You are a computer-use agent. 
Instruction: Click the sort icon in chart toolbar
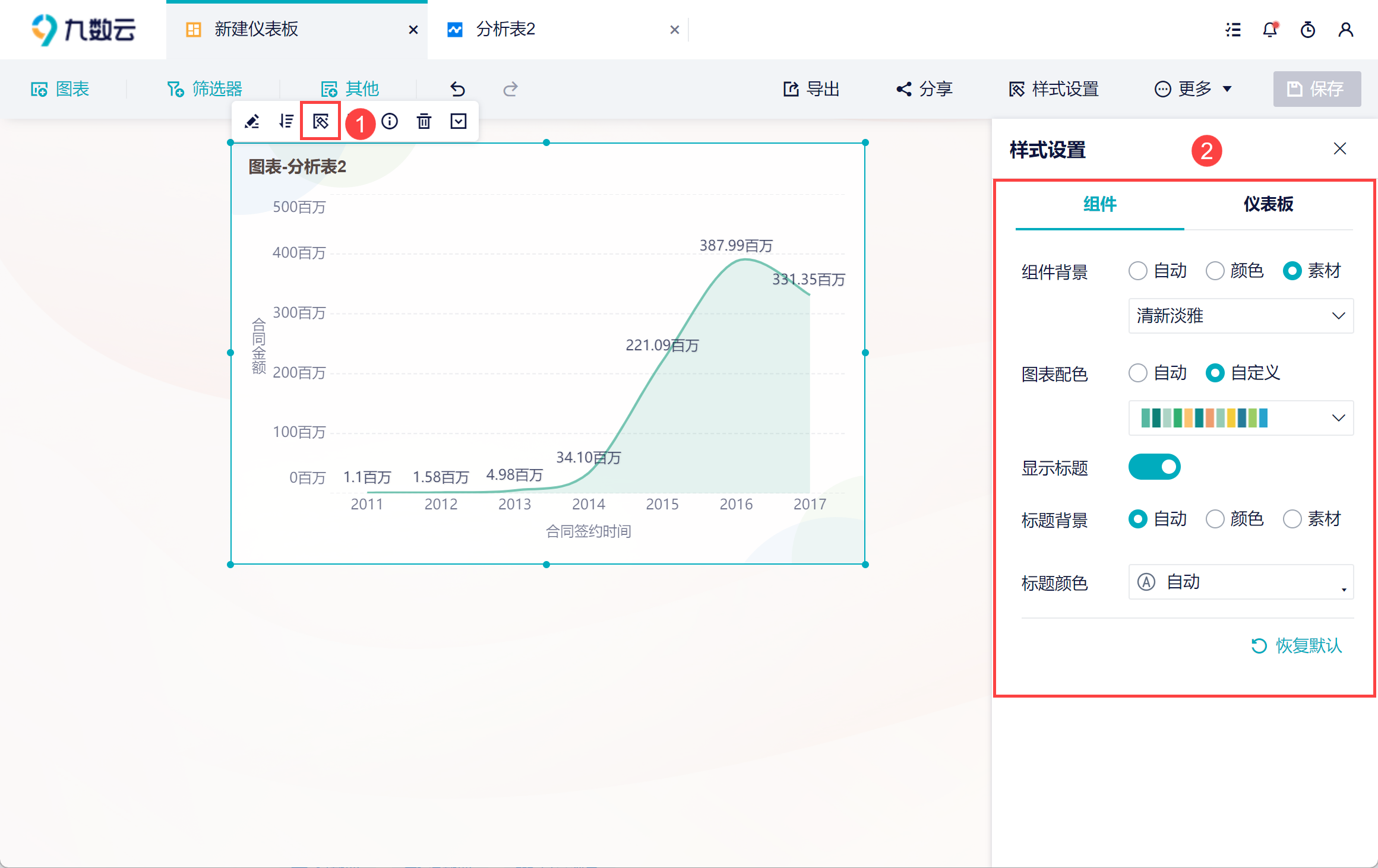[x=286, y=122]
